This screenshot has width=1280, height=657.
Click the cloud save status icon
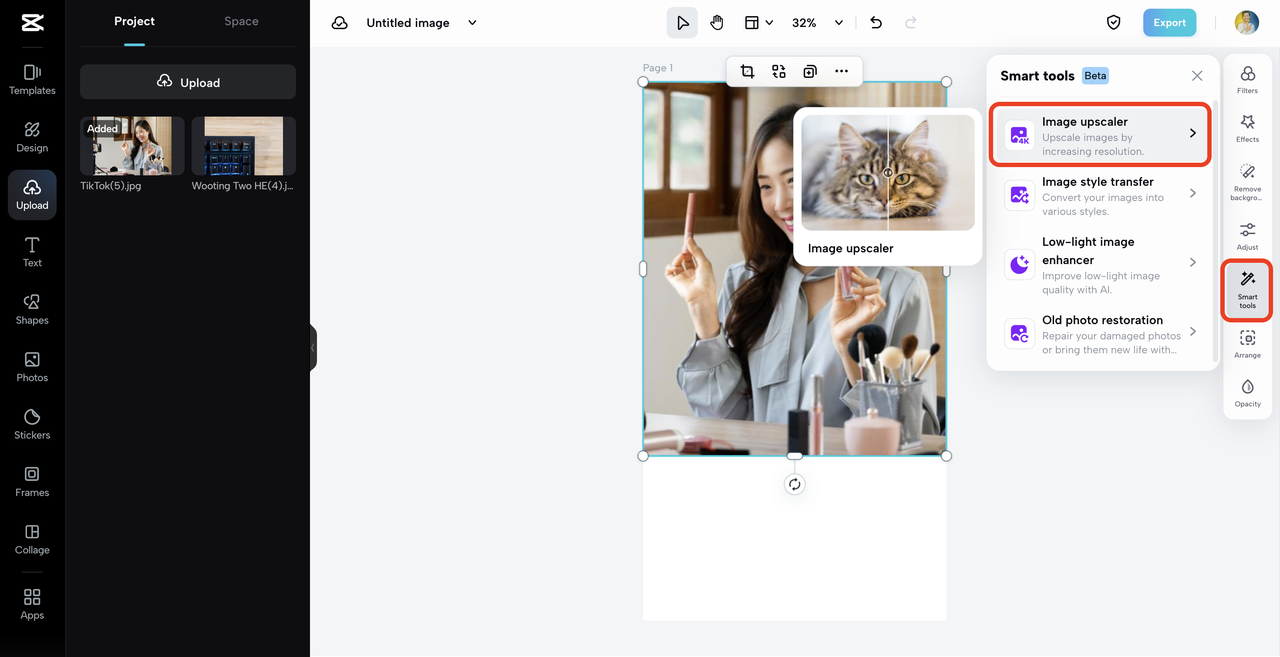340,23
